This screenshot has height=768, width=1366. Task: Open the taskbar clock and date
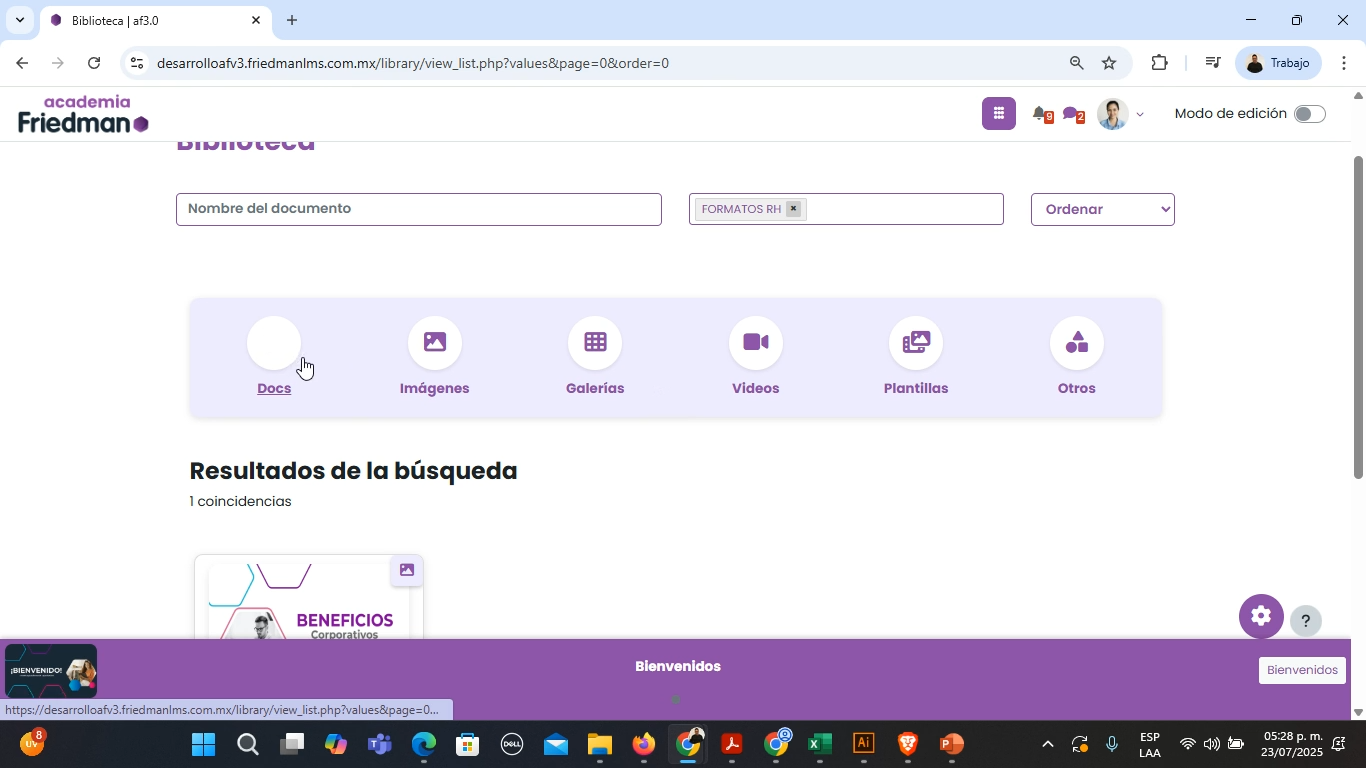1291,744
